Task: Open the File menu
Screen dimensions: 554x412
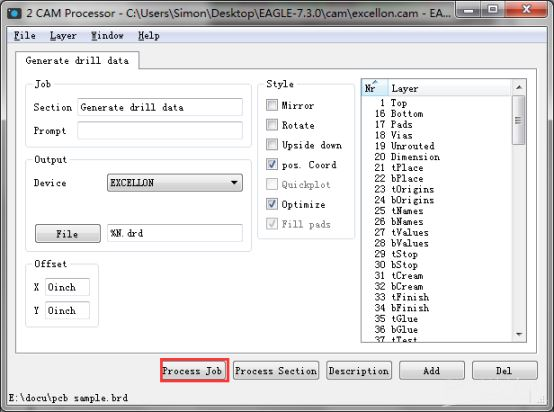Action: 24,36
